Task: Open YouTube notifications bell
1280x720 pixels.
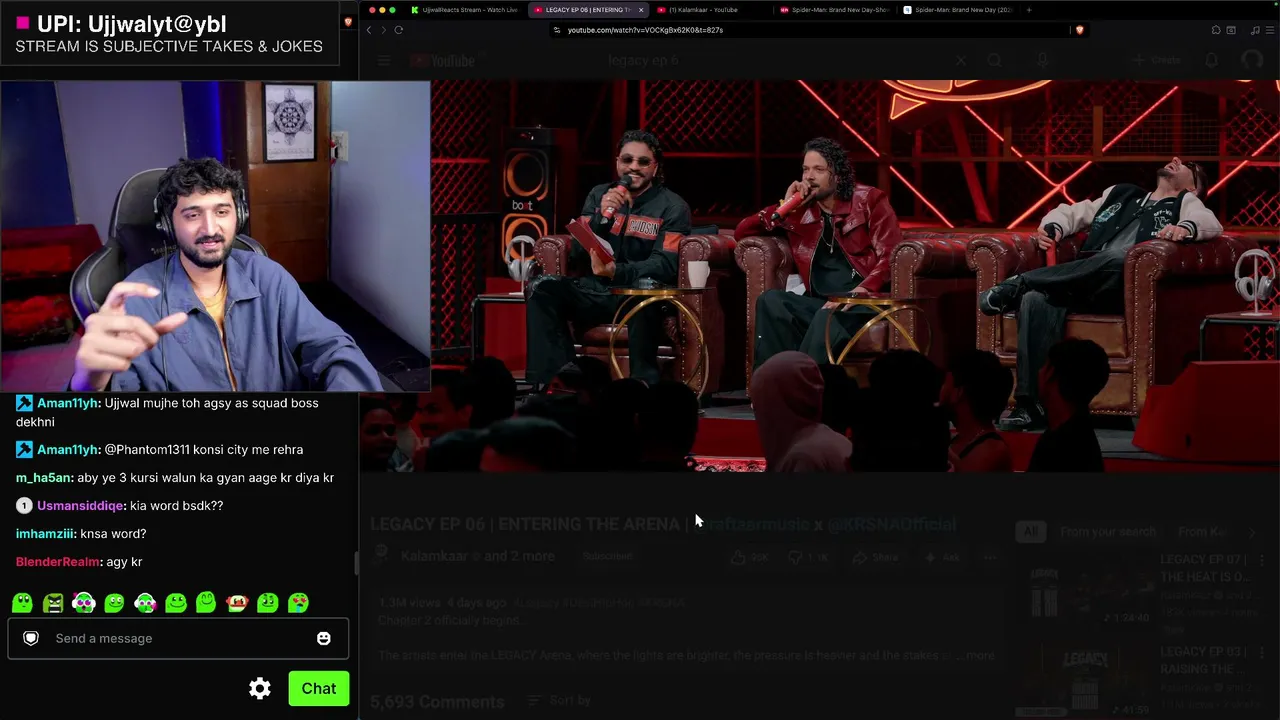Action: click(x=1212, y=61)
